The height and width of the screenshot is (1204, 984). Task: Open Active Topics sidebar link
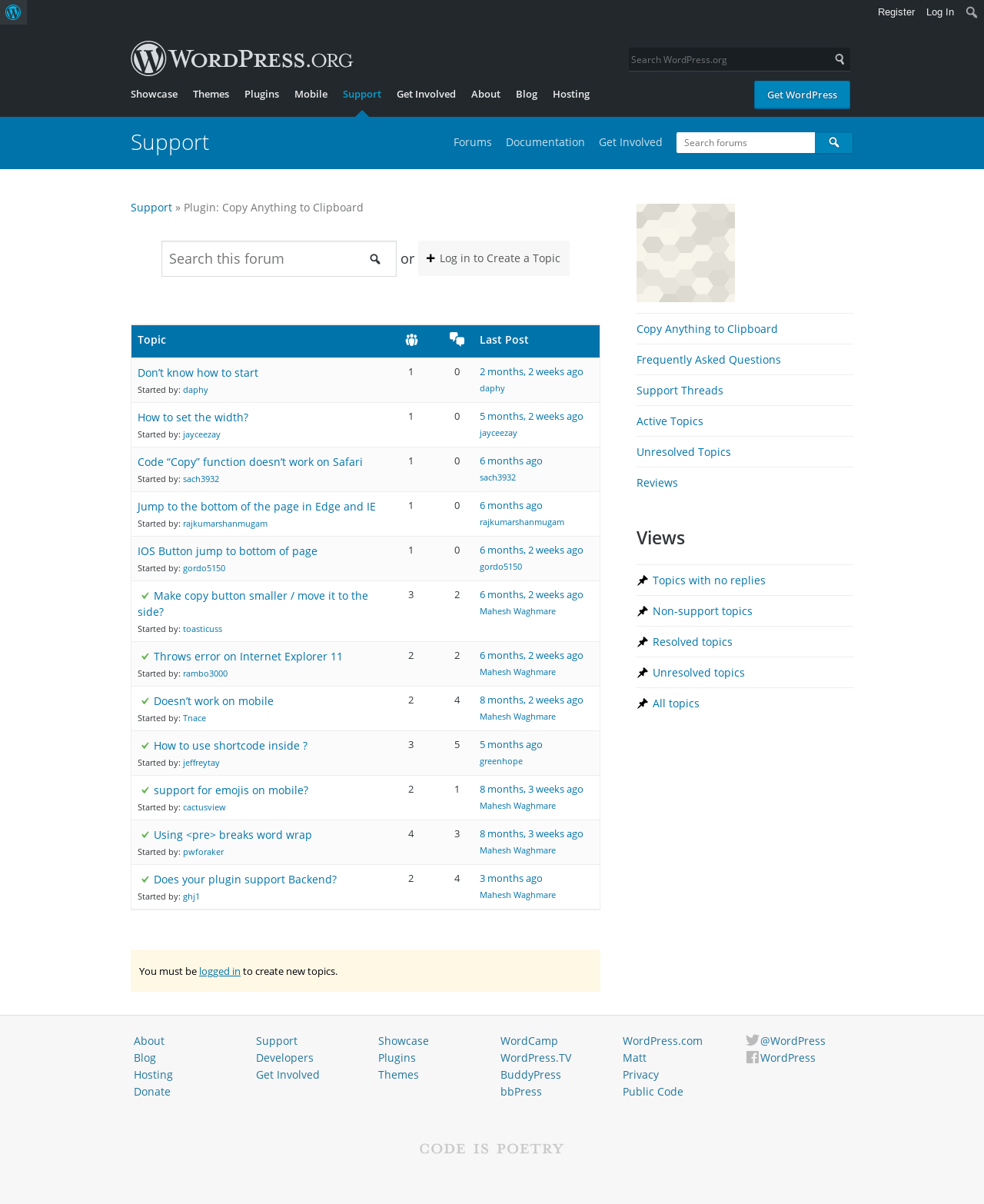point(670,421)
